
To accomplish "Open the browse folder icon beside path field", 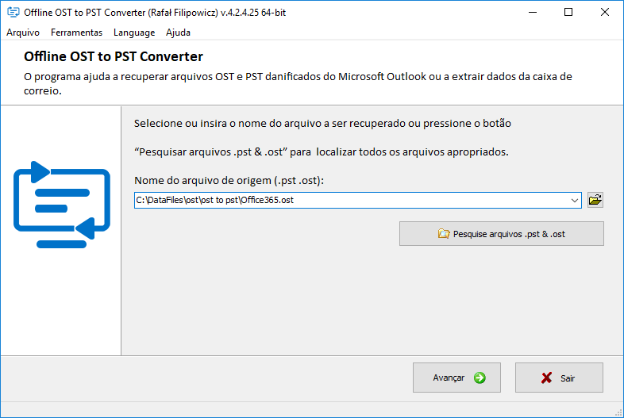I will (x=595, y=200).
